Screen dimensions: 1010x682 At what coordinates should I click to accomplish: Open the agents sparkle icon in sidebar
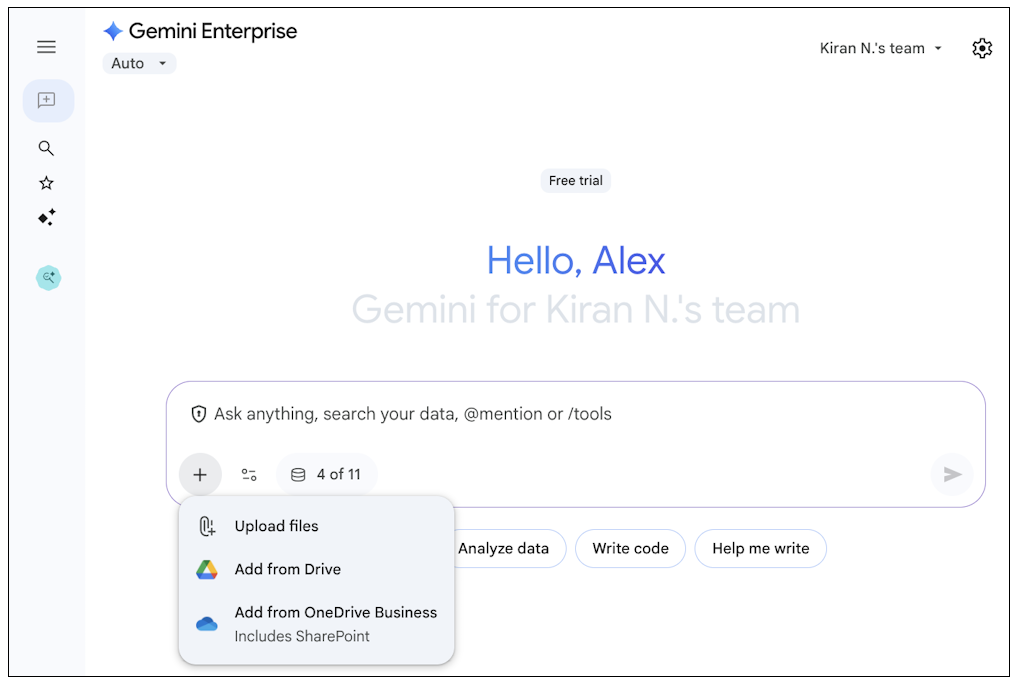click(46, 217)
